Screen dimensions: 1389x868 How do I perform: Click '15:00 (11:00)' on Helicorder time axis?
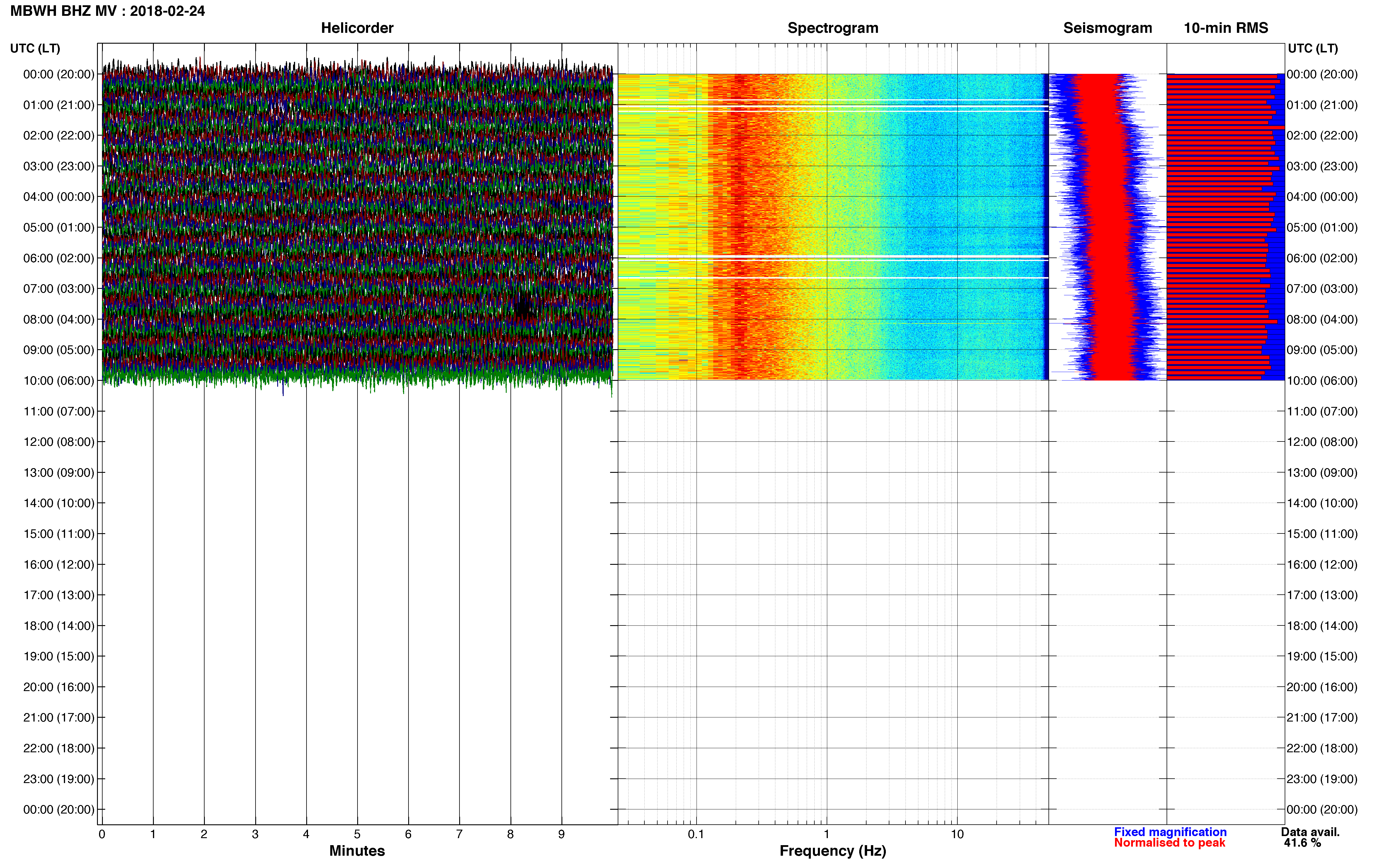(x=59, y=534)
